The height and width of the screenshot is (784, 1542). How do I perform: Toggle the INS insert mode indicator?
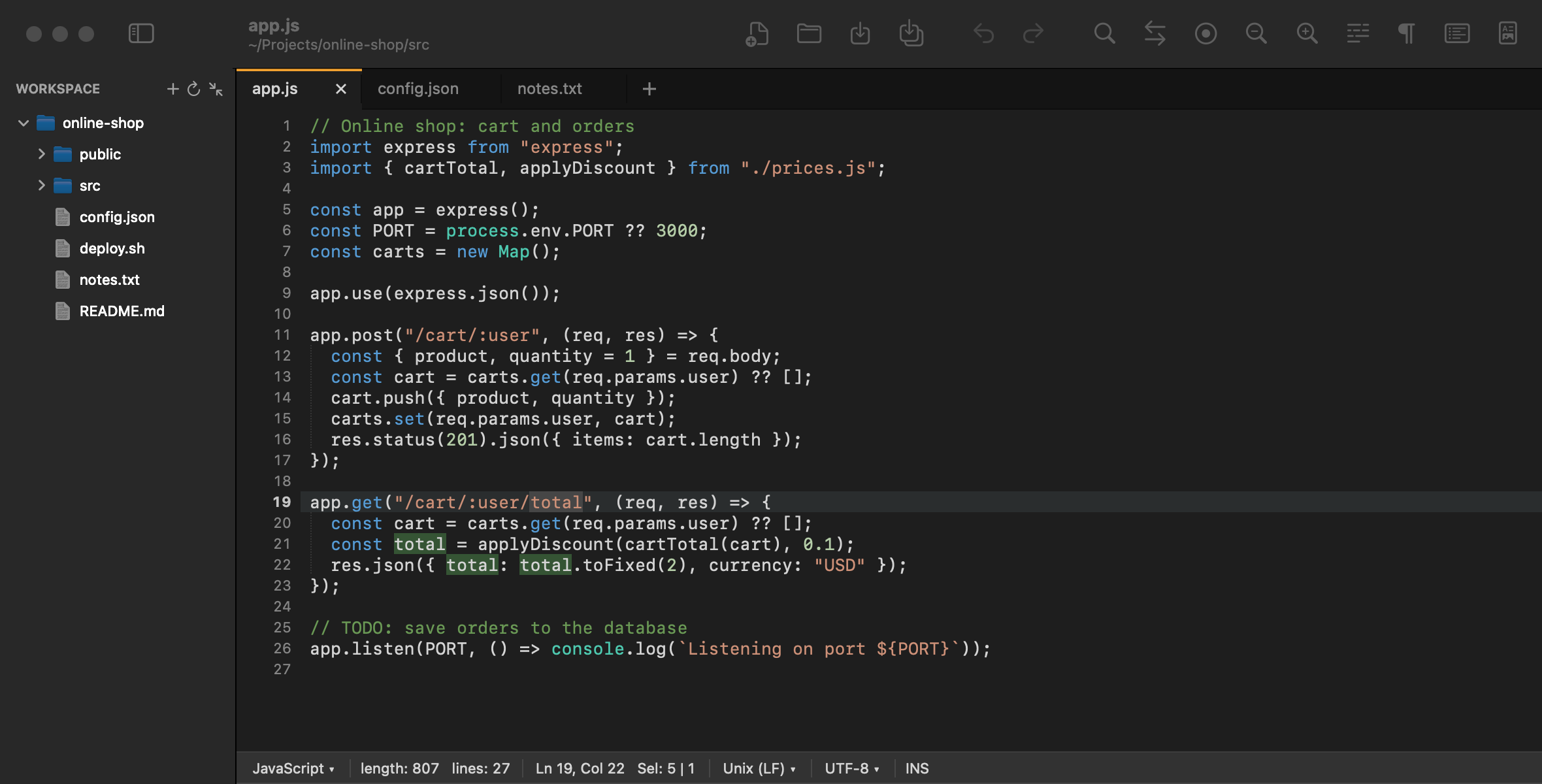[x=917, y=768]
